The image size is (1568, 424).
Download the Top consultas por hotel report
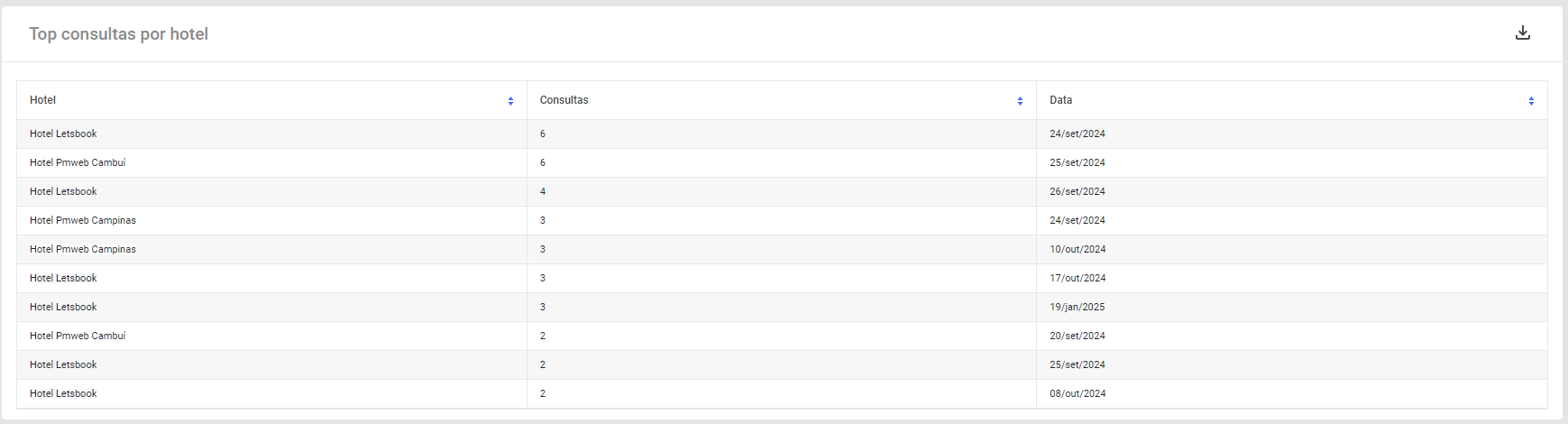1523,33
